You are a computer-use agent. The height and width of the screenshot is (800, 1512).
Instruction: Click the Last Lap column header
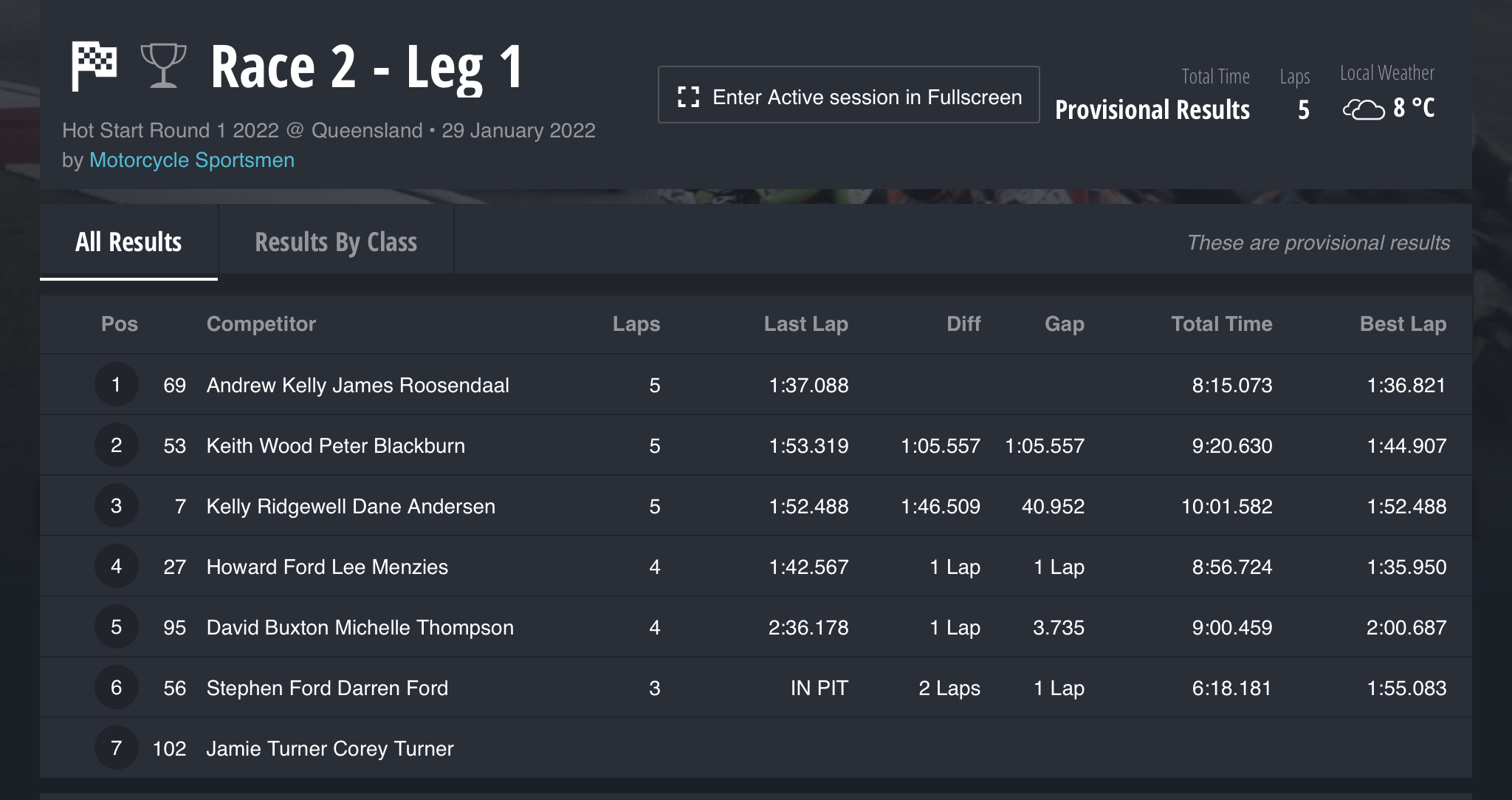(x=805, y=324)
